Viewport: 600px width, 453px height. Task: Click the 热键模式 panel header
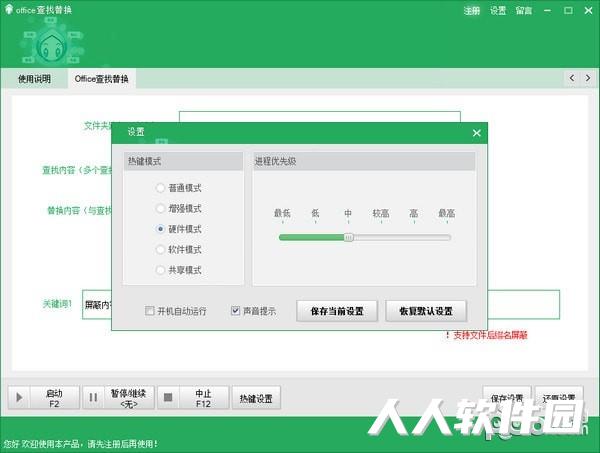[x=183, y=161]
